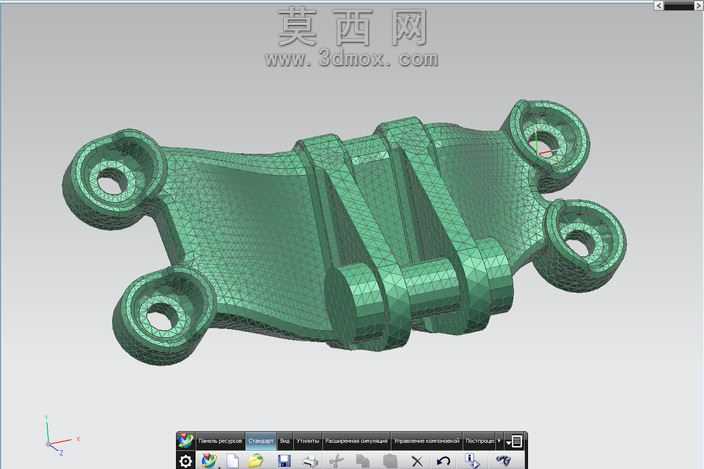Open a file with the folder icon
The image size is (704, 469).
255,461
